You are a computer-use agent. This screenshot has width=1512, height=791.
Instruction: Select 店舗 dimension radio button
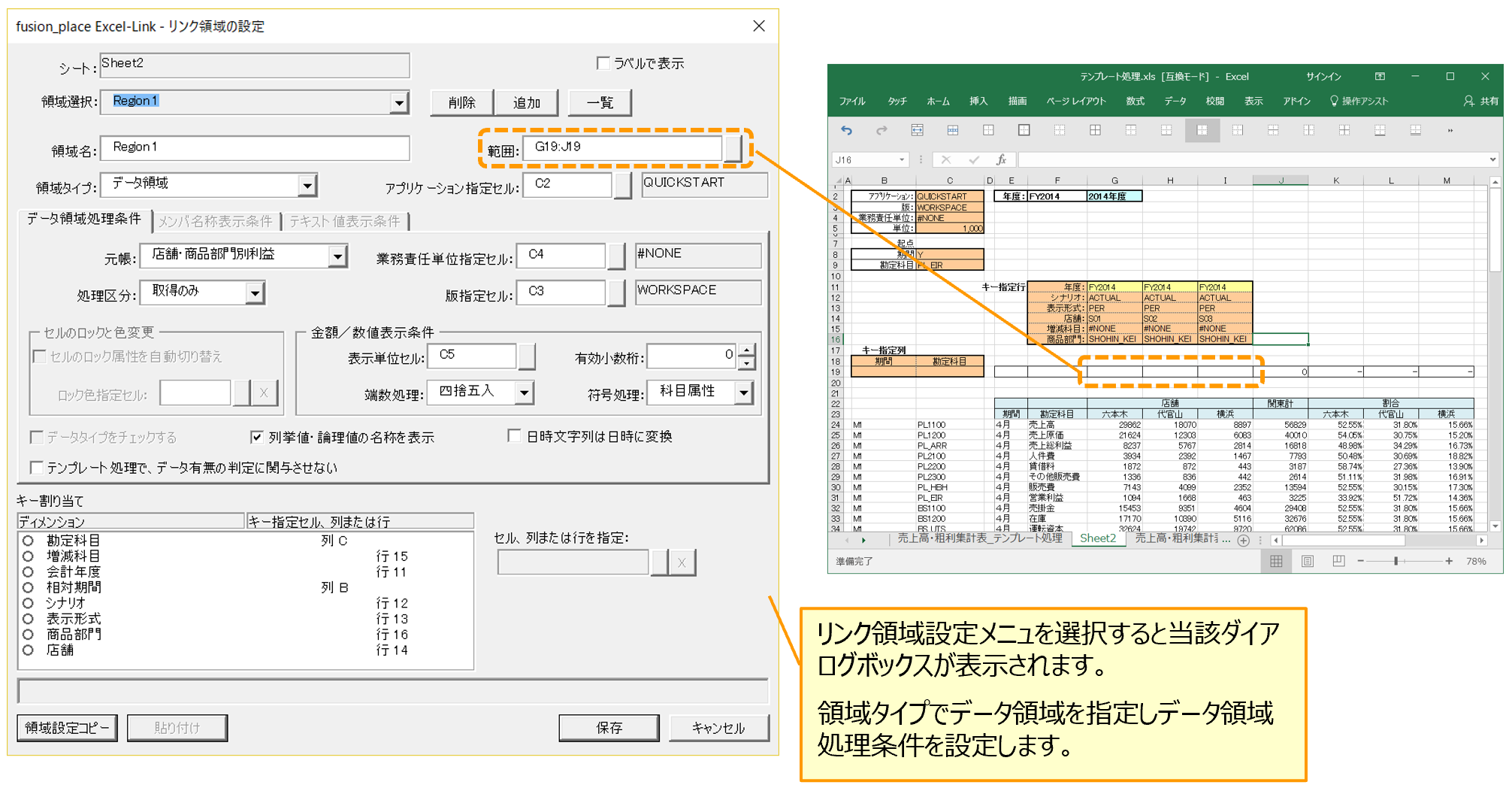[x=28, y=650]
